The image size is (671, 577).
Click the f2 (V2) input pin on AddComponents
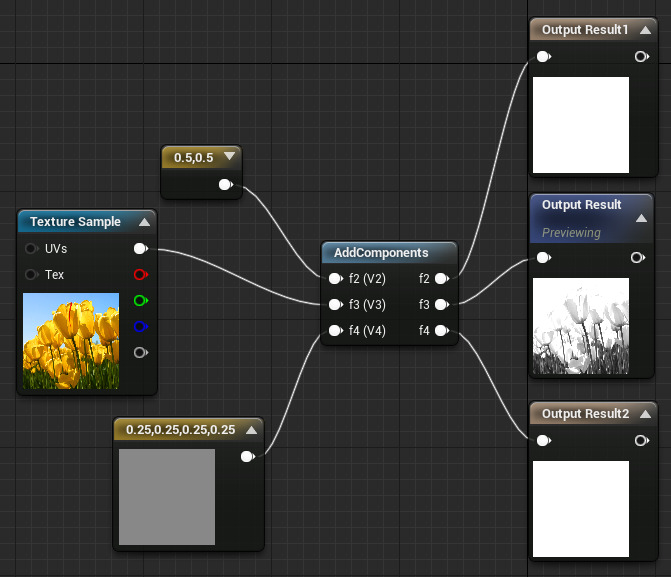(335, 279)
